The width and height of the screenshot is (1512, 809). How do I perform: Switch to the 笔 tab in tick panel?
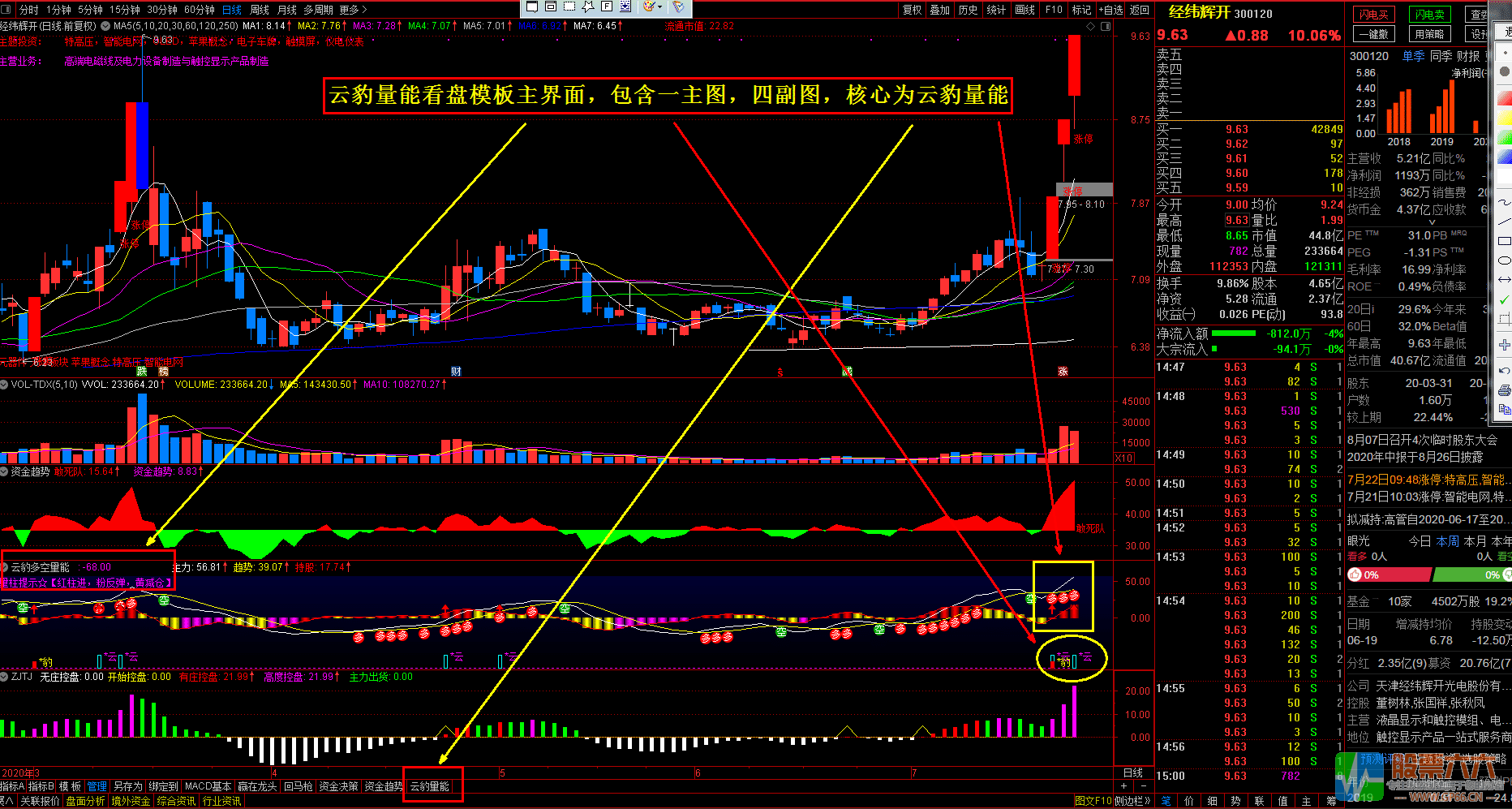(x=1166, y=801)
